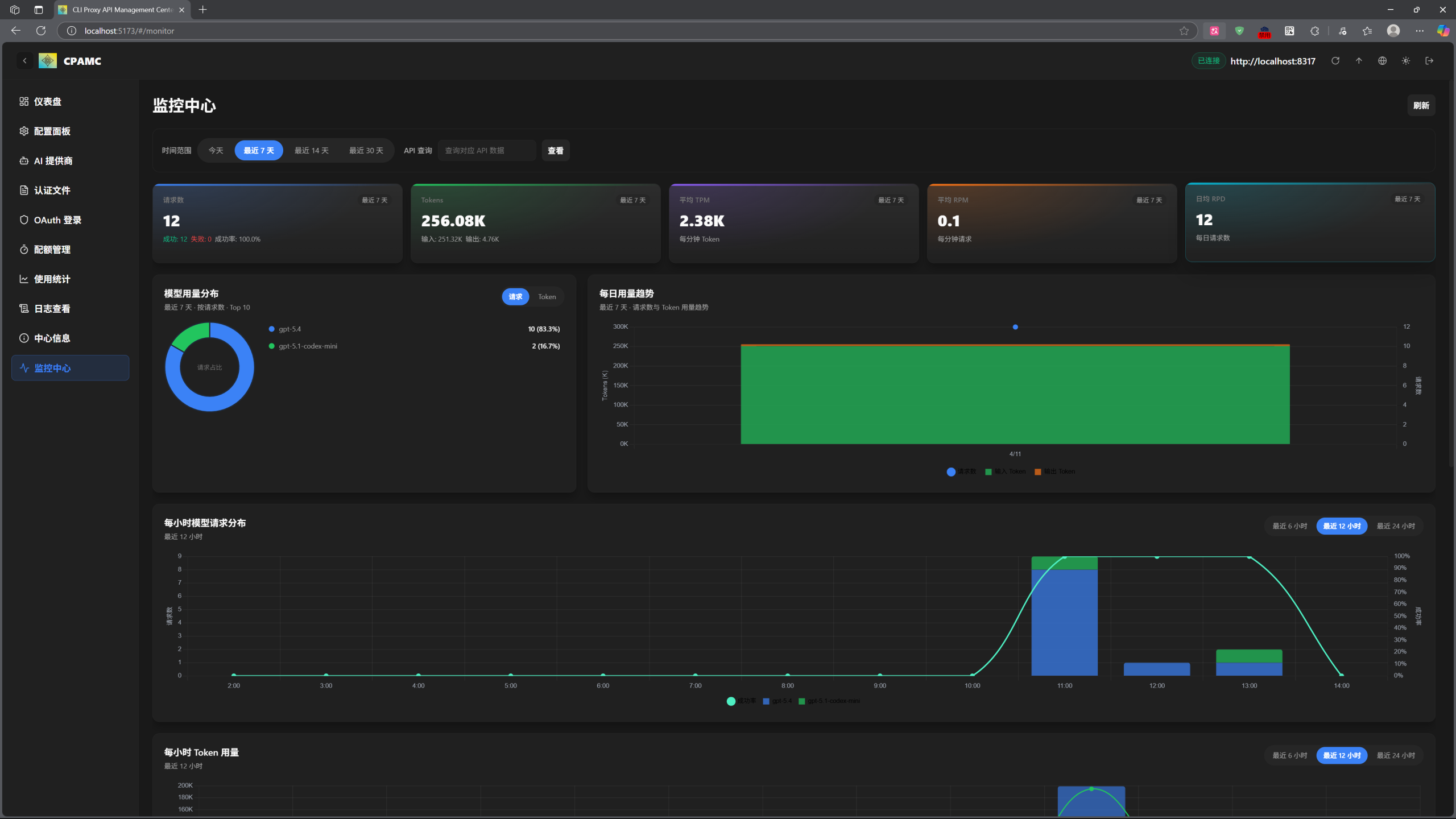Click the 刷新 refresh button
This screenshot has width=1456, height=819.
coord(1421,106)
